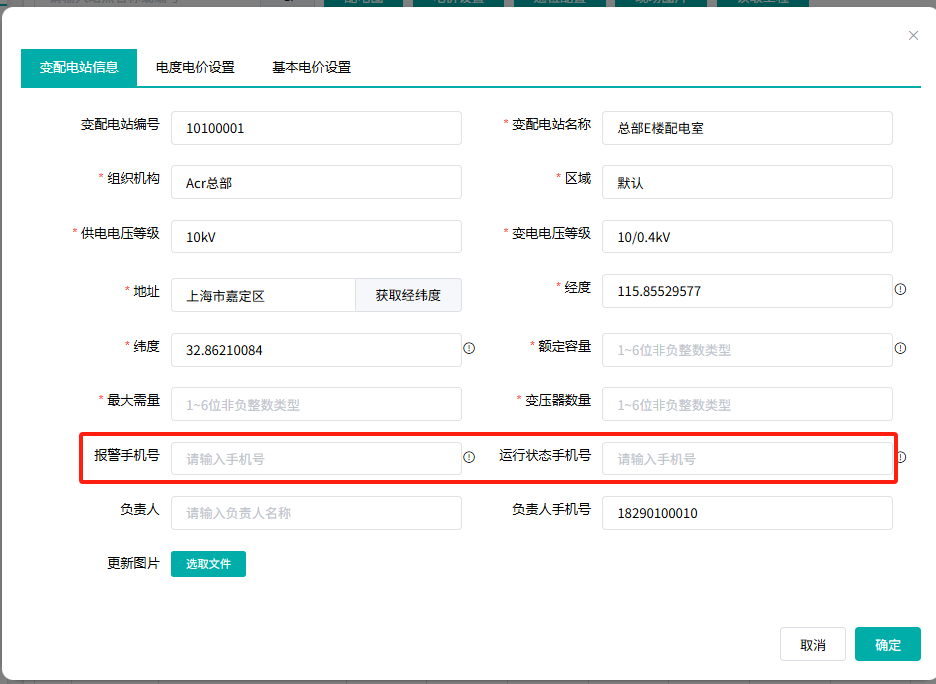Focus the 变配电站名称 input field
Screen dimensions: 936x684
click(x=746, y=128)
